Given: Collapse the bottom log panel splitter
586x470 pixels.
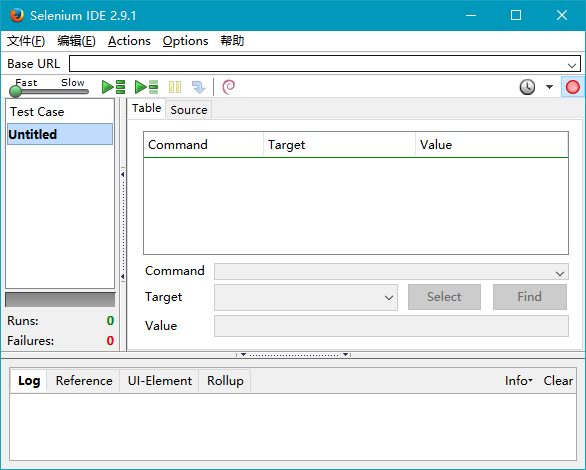Looking at the screenshot, I should 294,354.
